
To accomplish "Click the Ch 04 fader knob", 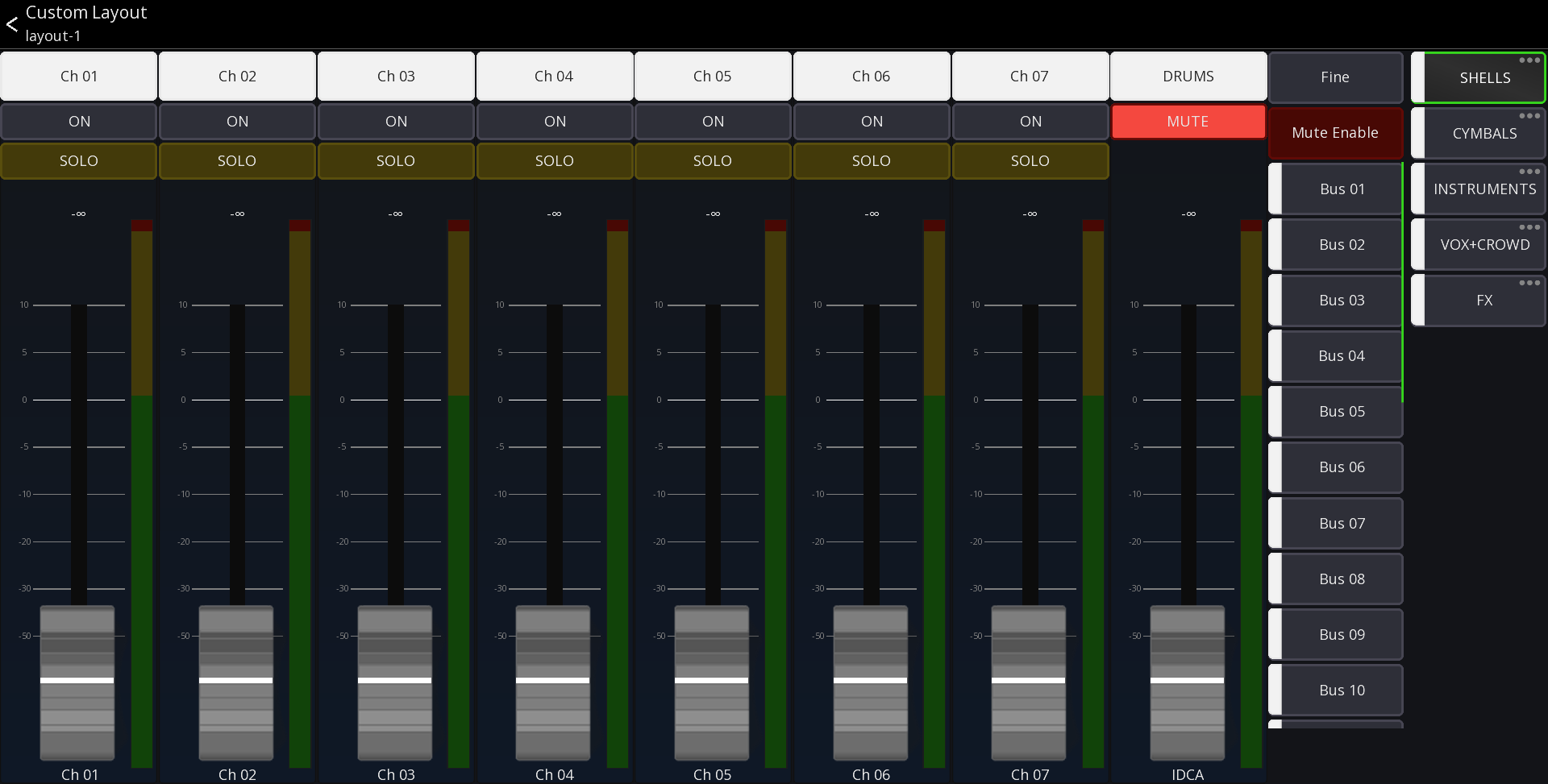I will click(553, 682).
